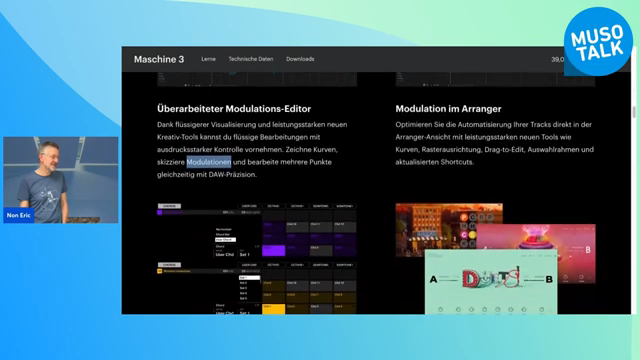640x360 pixels.
Task: Click the mint green Duets plugin image
Action: [x=491, y=282]
